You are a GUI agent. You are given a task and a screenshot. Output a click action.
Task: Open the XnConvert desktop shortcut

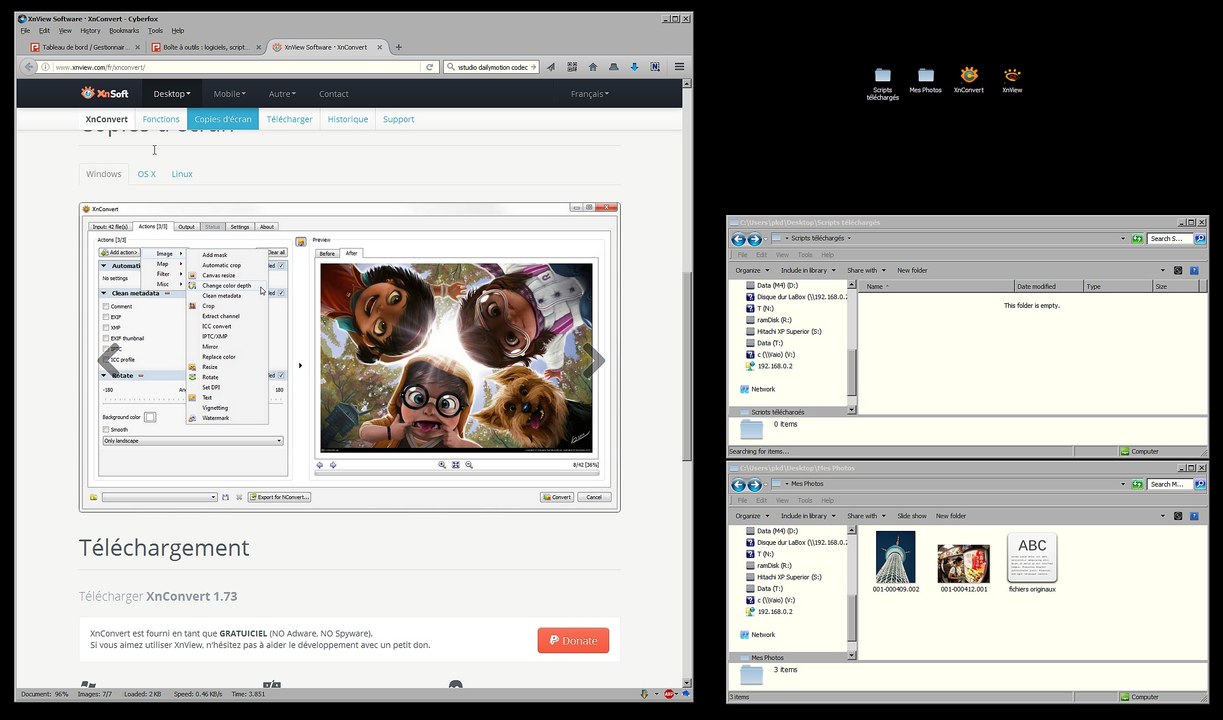(x=968, y=78)
